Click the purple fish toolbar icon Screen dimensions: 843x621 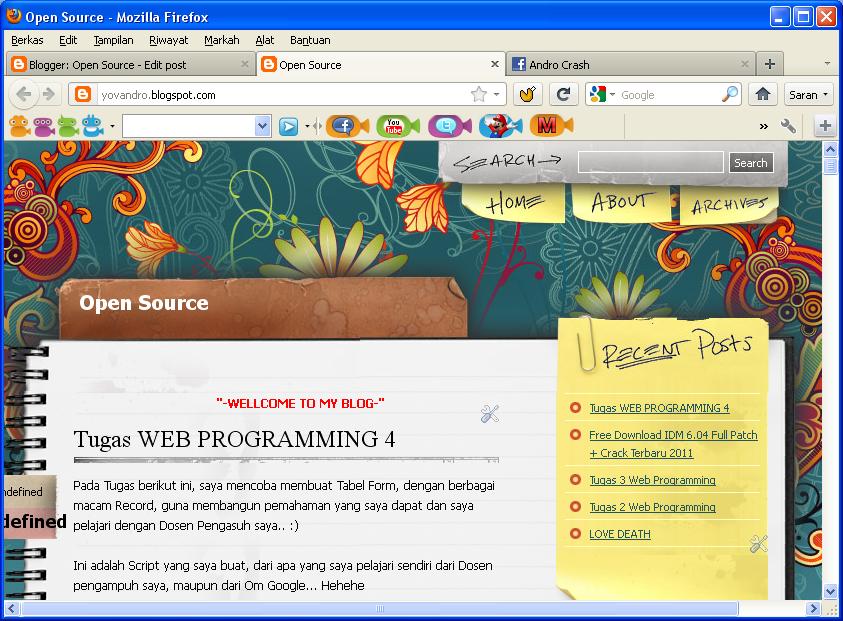click(44, 126)
